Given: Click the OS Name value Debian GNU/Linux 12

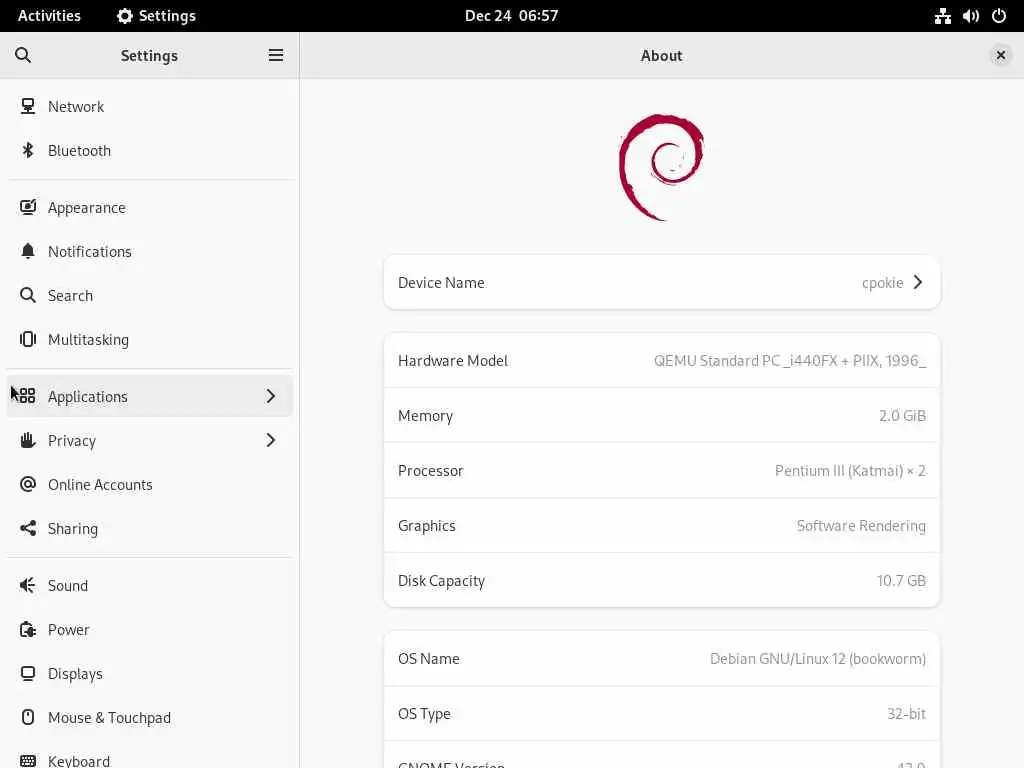Looking at the screenshot, I should point(818,658).
